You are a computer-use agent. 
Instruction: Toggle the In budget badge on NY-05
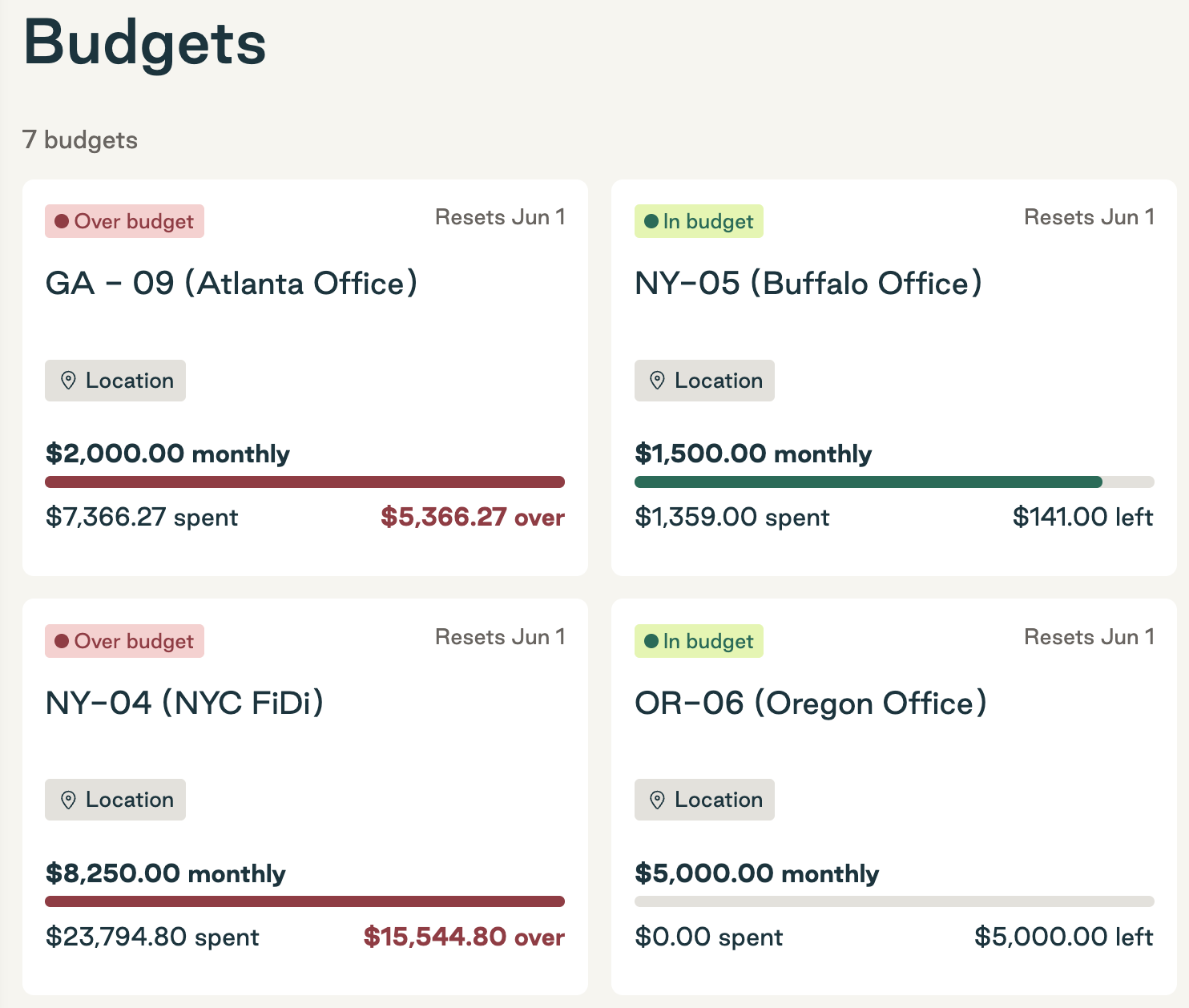(699, 220)
